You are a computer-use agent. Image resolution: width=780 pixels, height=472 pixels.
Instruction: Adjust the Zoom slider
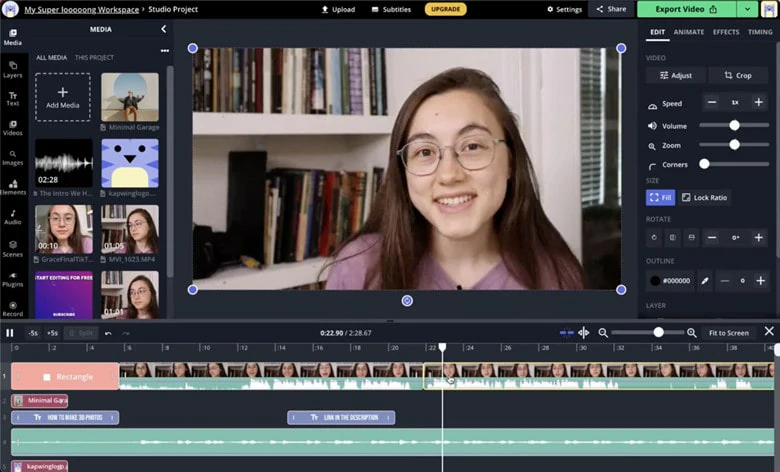[x=734, y=145]
